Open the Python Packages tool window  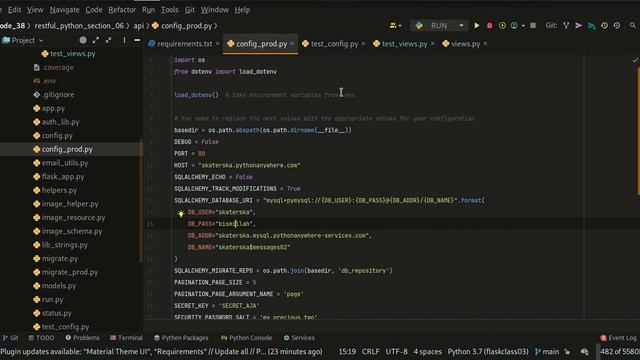click(x=181, y=338)
